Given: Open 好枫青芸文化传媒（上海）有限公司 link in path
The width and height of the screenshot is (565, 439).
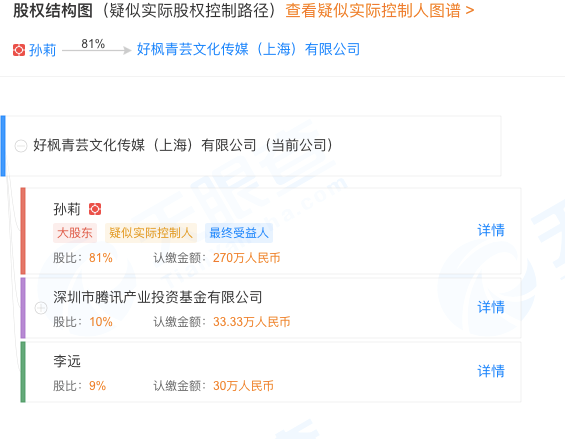Looking at the screenshot, I should 248,49.
